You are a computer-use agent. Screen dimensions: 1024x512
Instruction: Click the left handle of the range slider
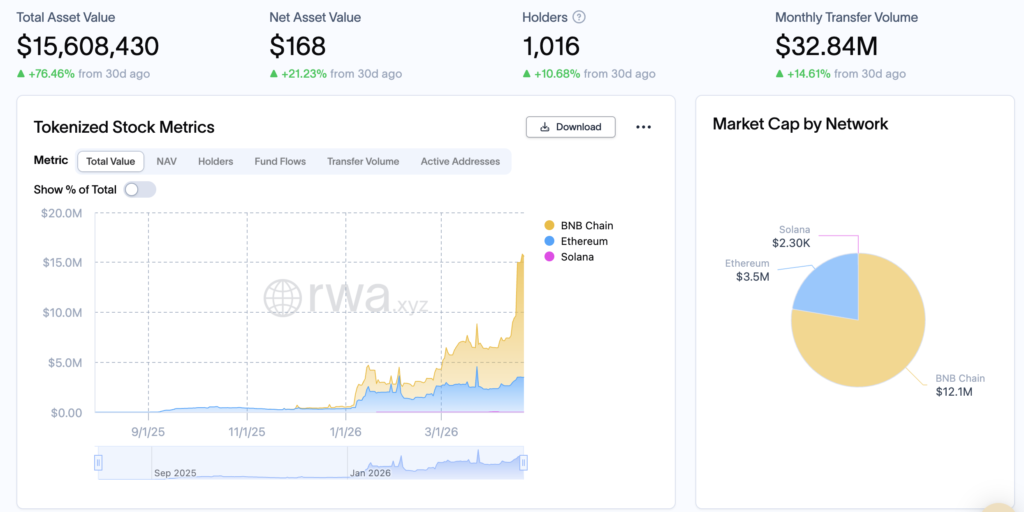point(98,462)
